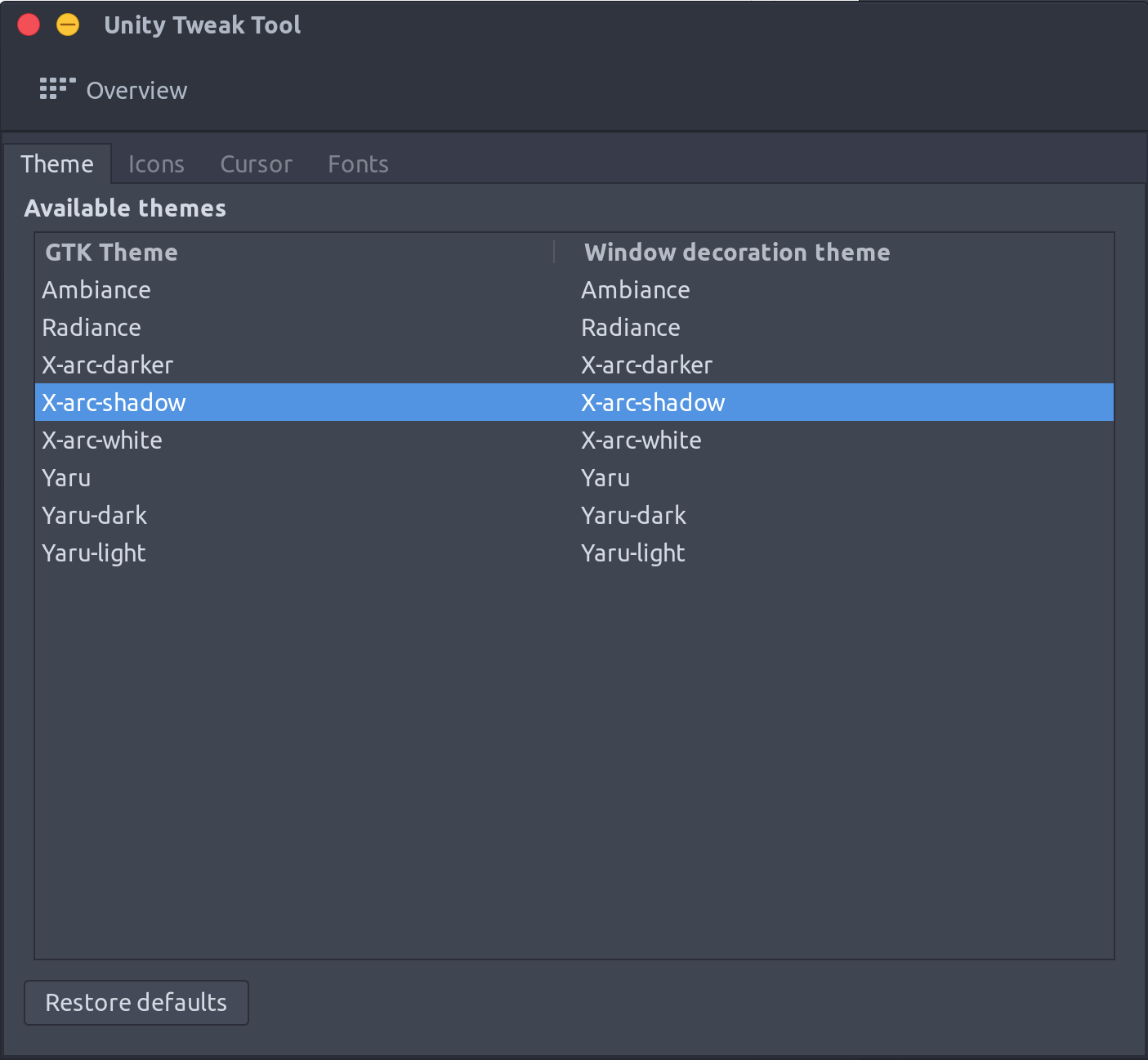Pick X-arc-white GTK theme
The width and height of the screenshot is (1148, 1060).
point(102,441)
